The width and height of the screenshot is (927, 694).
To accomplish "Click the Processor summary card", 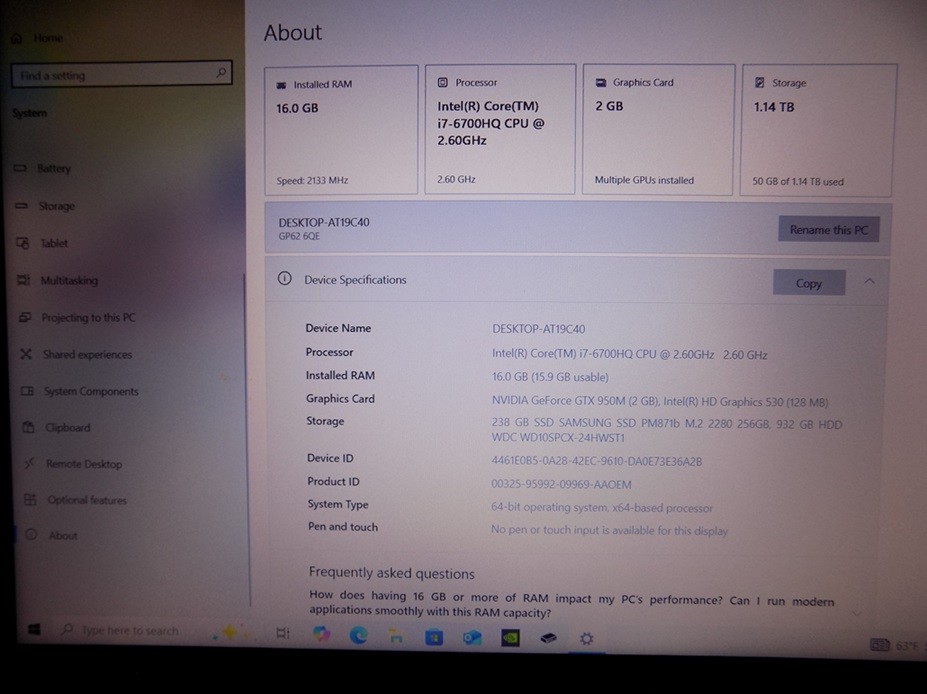I will tap(500, 129).
